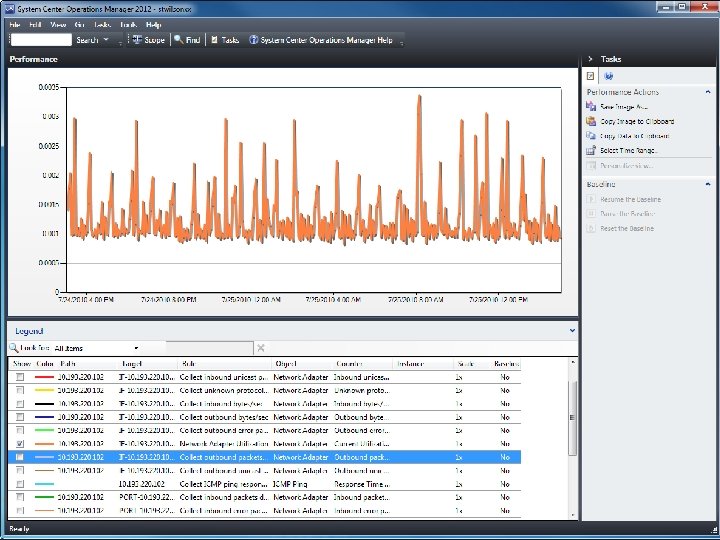The width and height of the screenshot is (720, 540).
Task: Open main toolbar overflow options at right end
Action: point(401,43)
